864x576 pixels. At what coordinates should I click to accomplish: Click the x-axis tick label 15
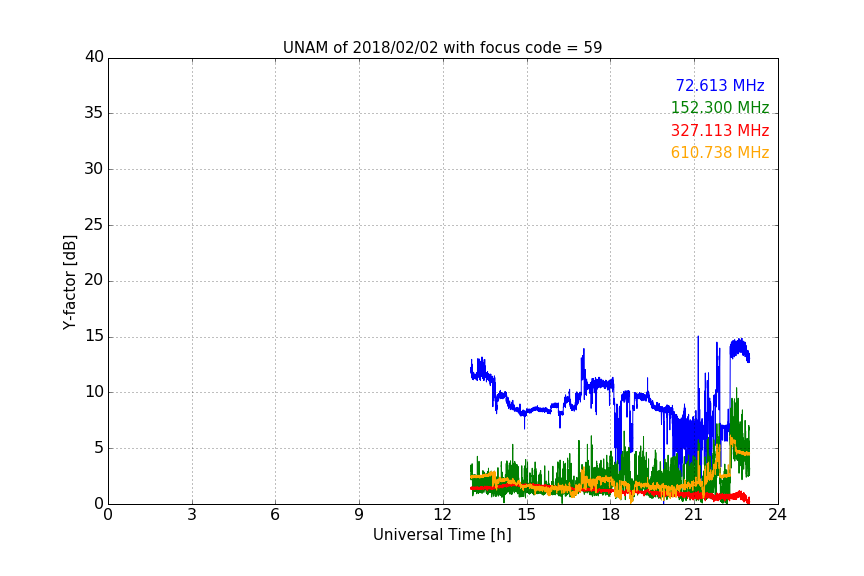[527, 515]
